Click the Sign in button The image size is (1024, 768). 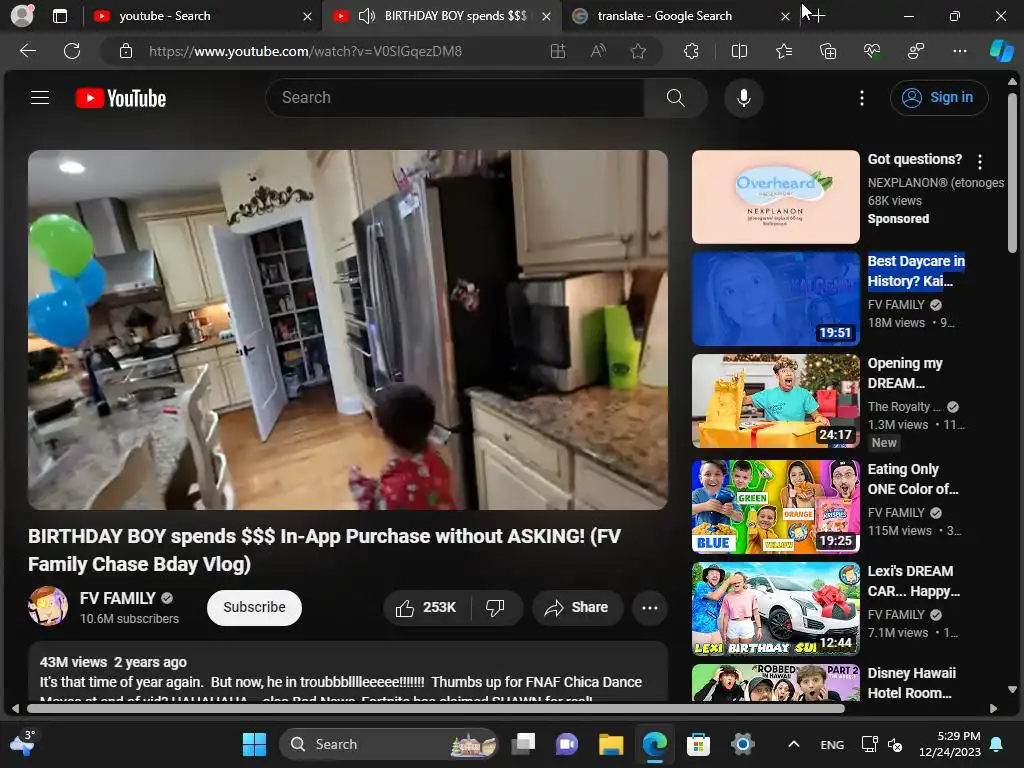click(938, 98)
